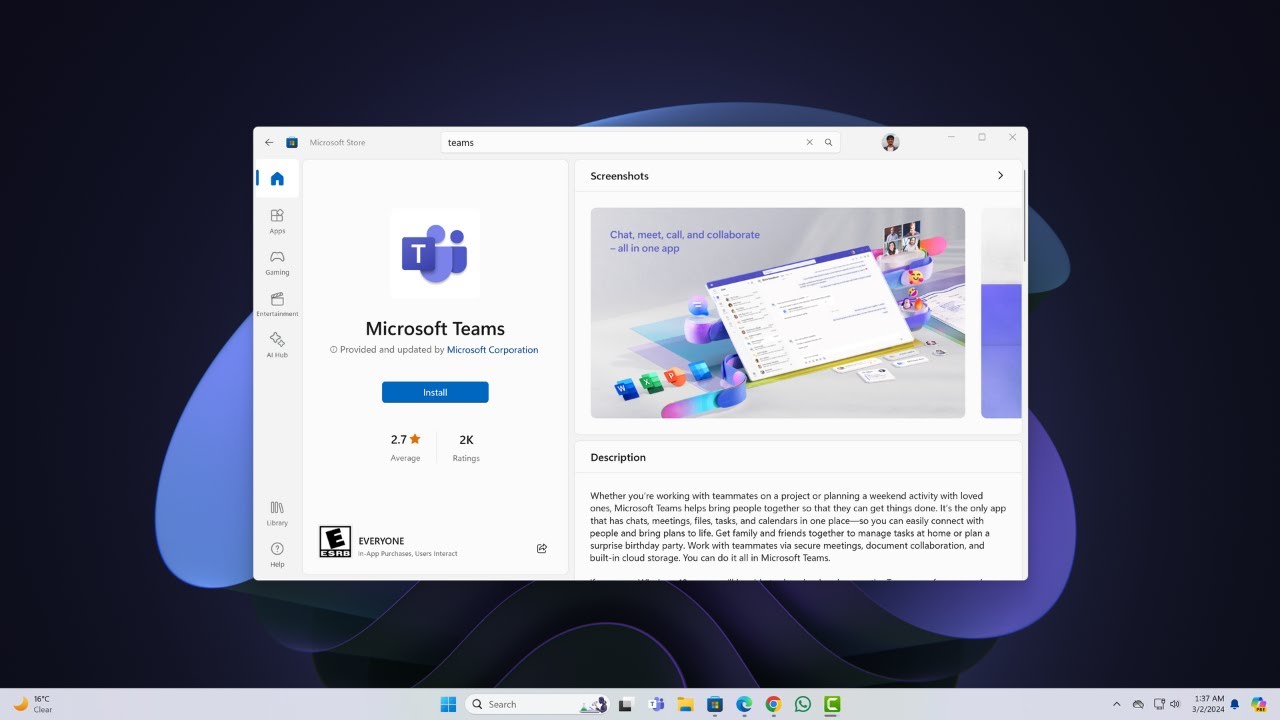
Task: Open Task View from the taskbar
Action: tap(625, 704)
